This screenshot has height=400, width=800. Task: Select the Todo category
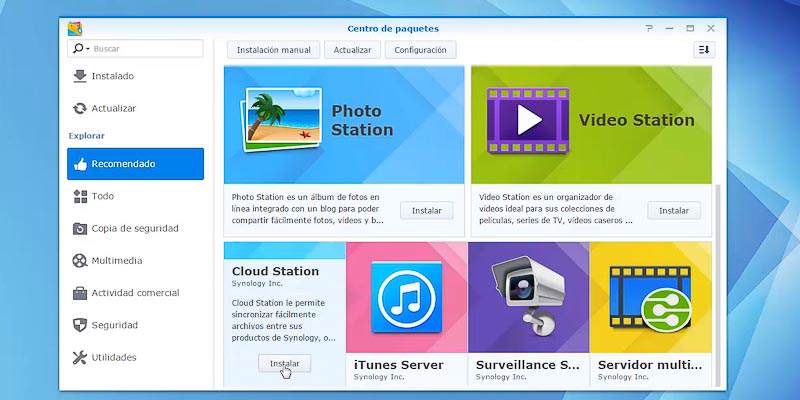point(135,196)
